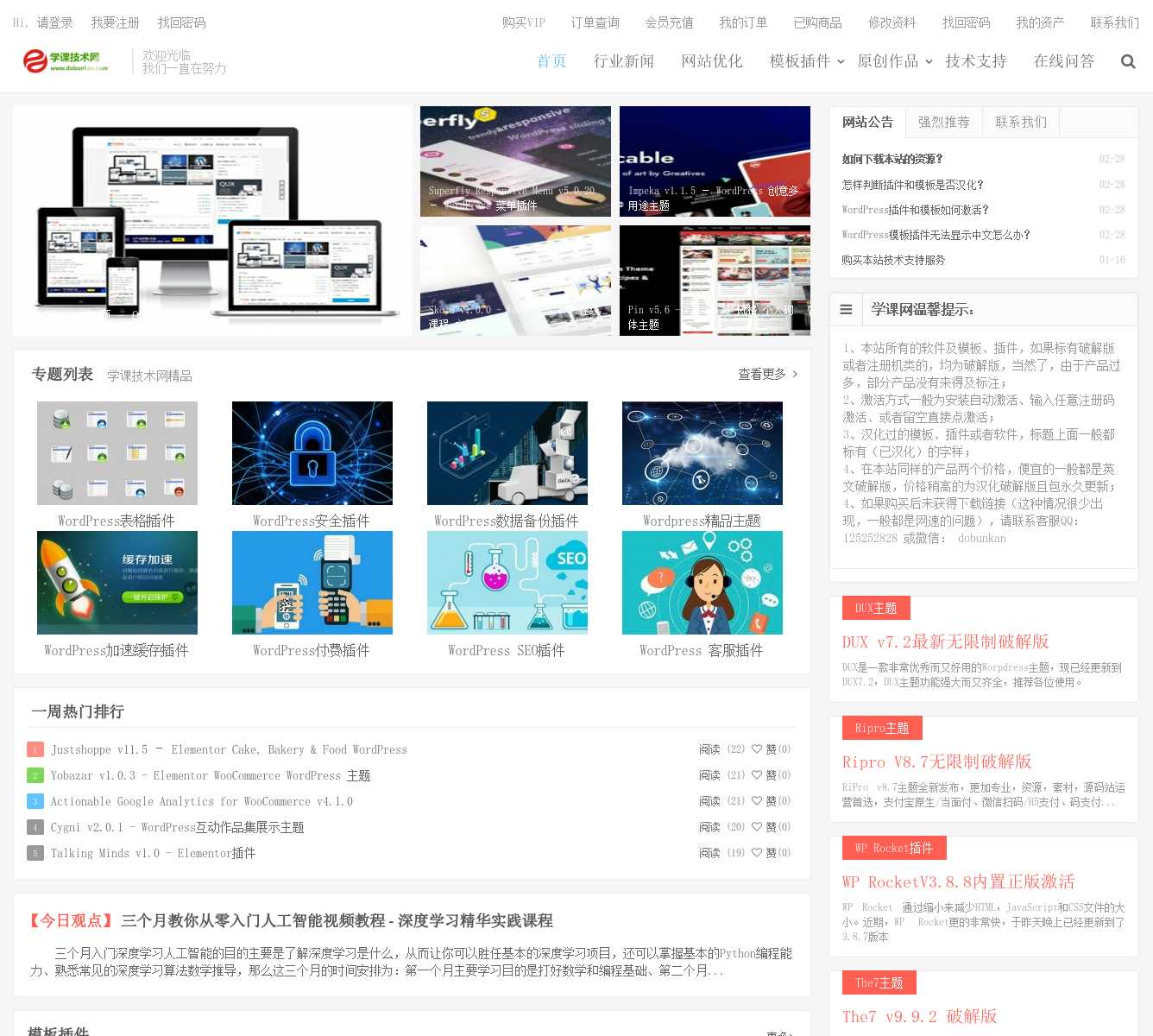This screenshot has height=1036, width=1153.
Task: Open the Yobazar v1.0.3 ranking entry
Action: pyautogui.click(x=211, y=775)
